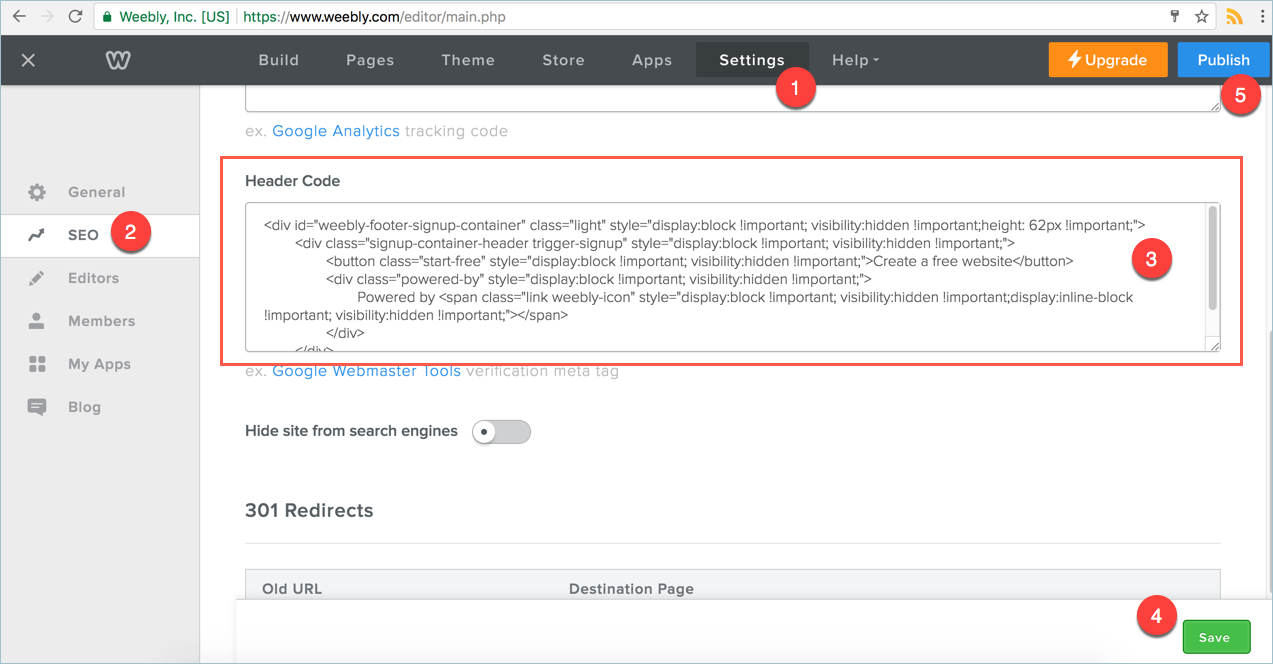Click the blue Publish button
1273x664 pixels.
click(1223, 60)
